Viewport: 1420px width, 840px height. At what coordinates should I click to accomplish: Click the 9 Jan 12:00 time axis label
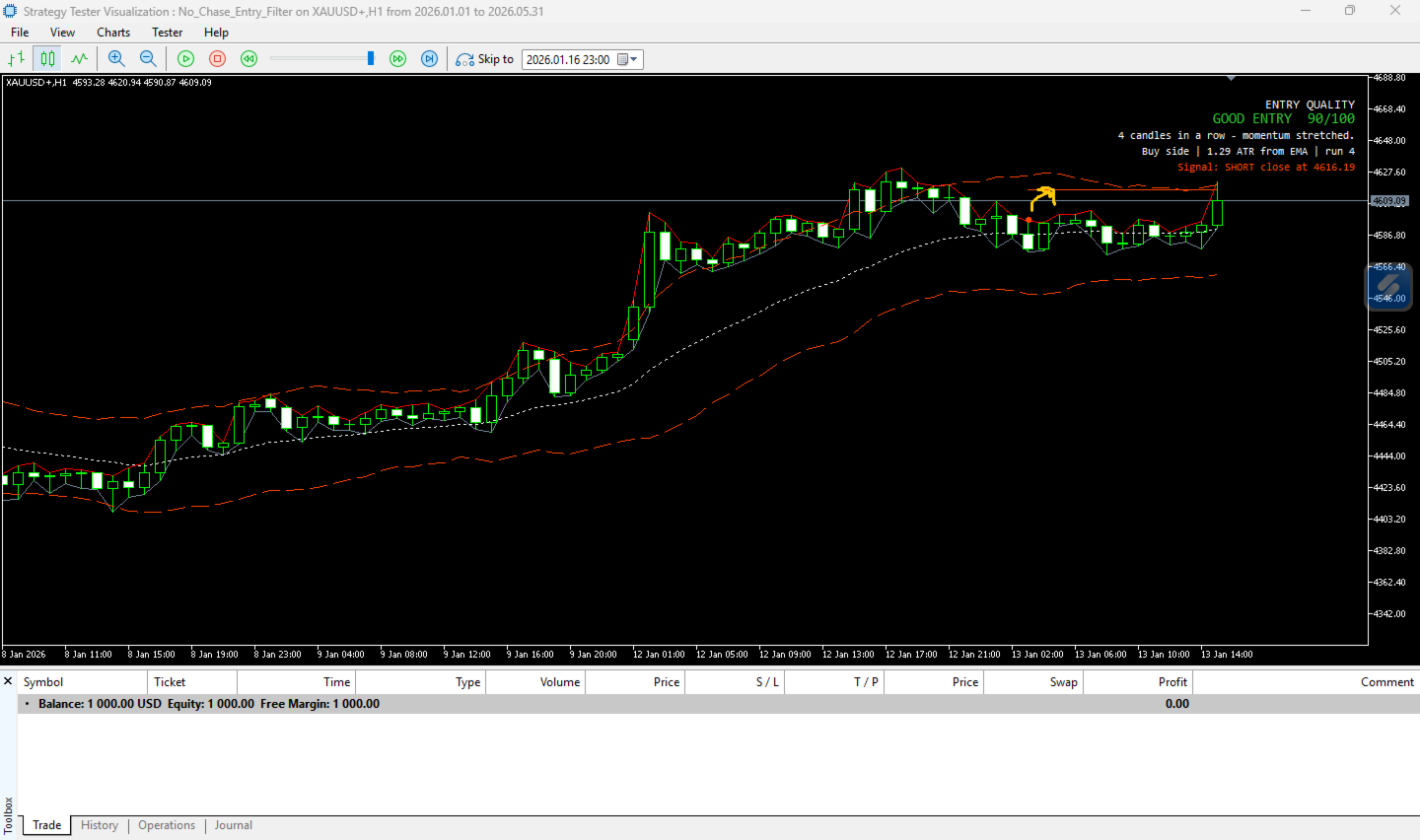tap(467, 655)
